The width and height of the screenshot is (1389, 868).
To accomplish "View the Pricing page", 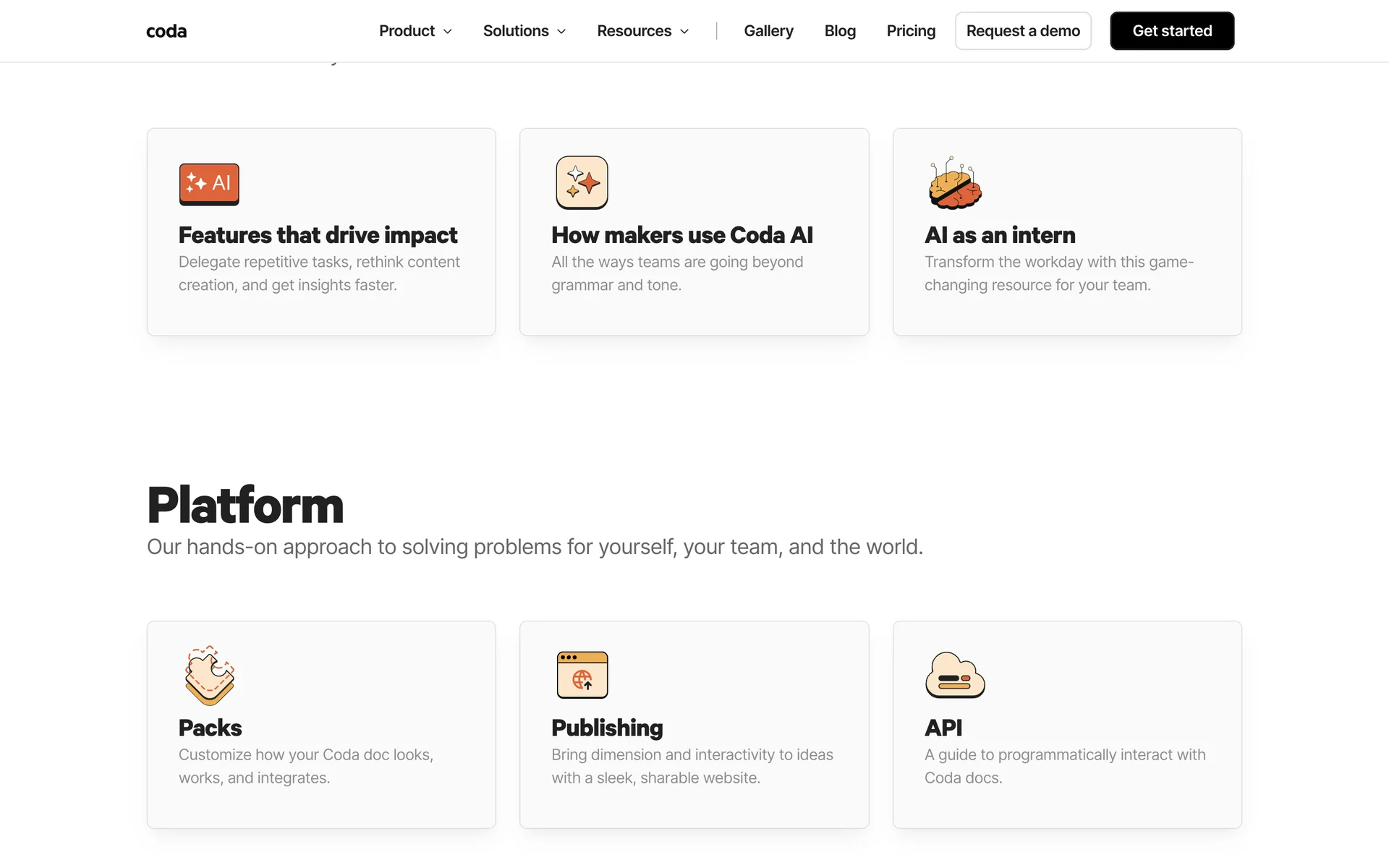I will [x=911, y=31].
